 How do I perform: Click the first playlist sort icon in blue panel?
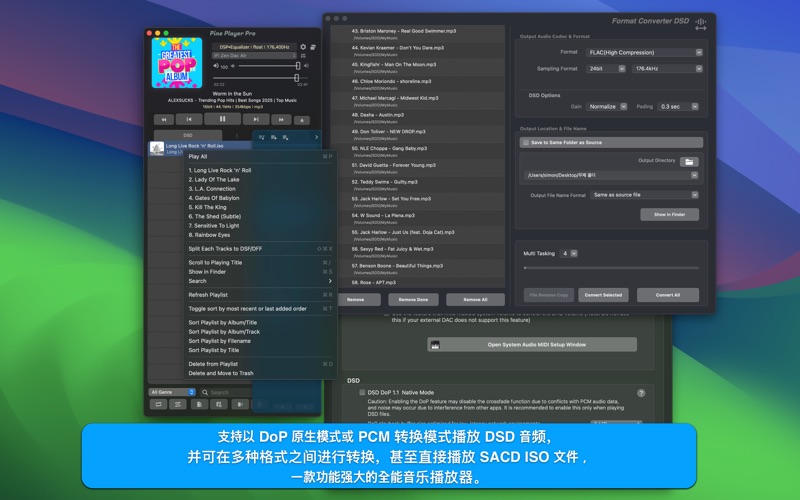pos(261,137)
